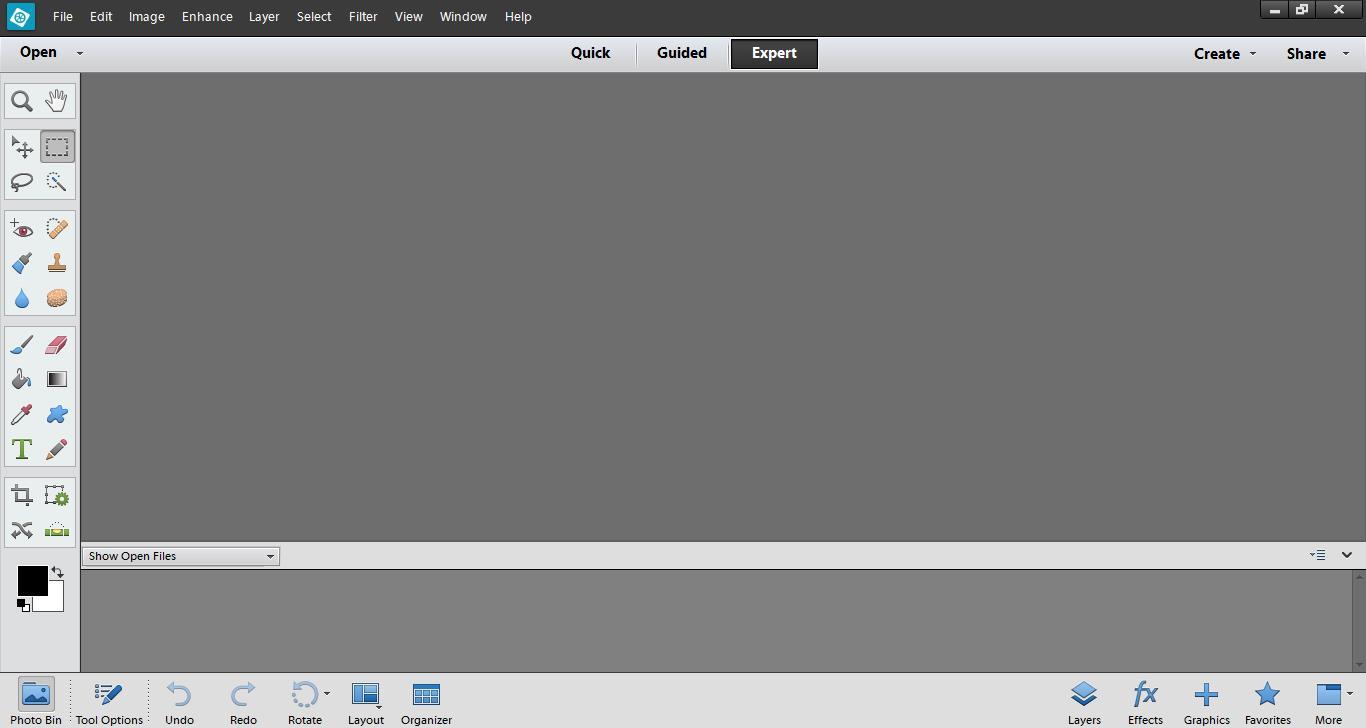Open the Enhance menu
Image resolution: width=1366 pixels, height=728 pixels.
coord(206,16)
